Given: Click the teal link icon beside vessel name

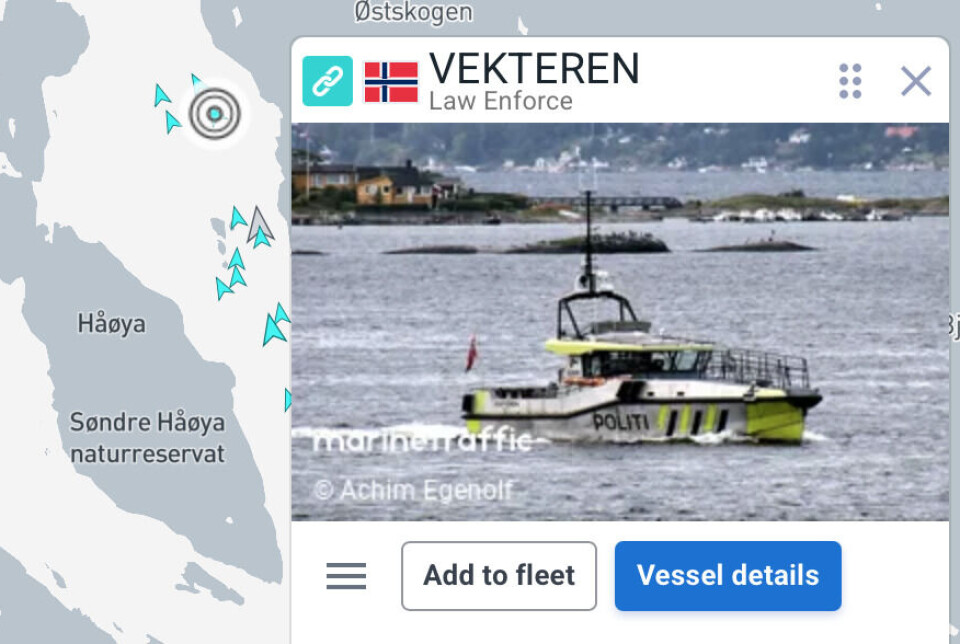Looking at the screenshot, I should 328,81.
